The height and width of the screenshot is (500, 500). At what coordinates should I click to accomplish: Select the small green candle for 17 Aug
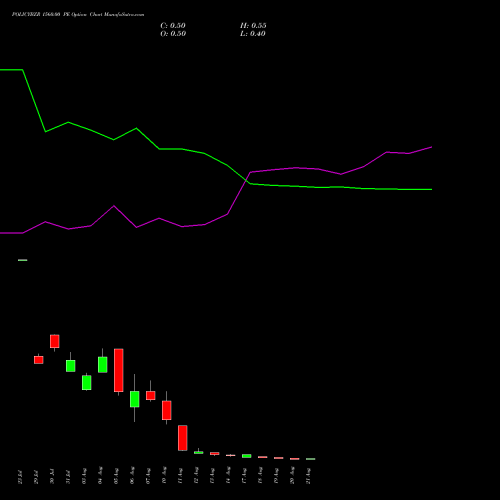pos(247,456)
